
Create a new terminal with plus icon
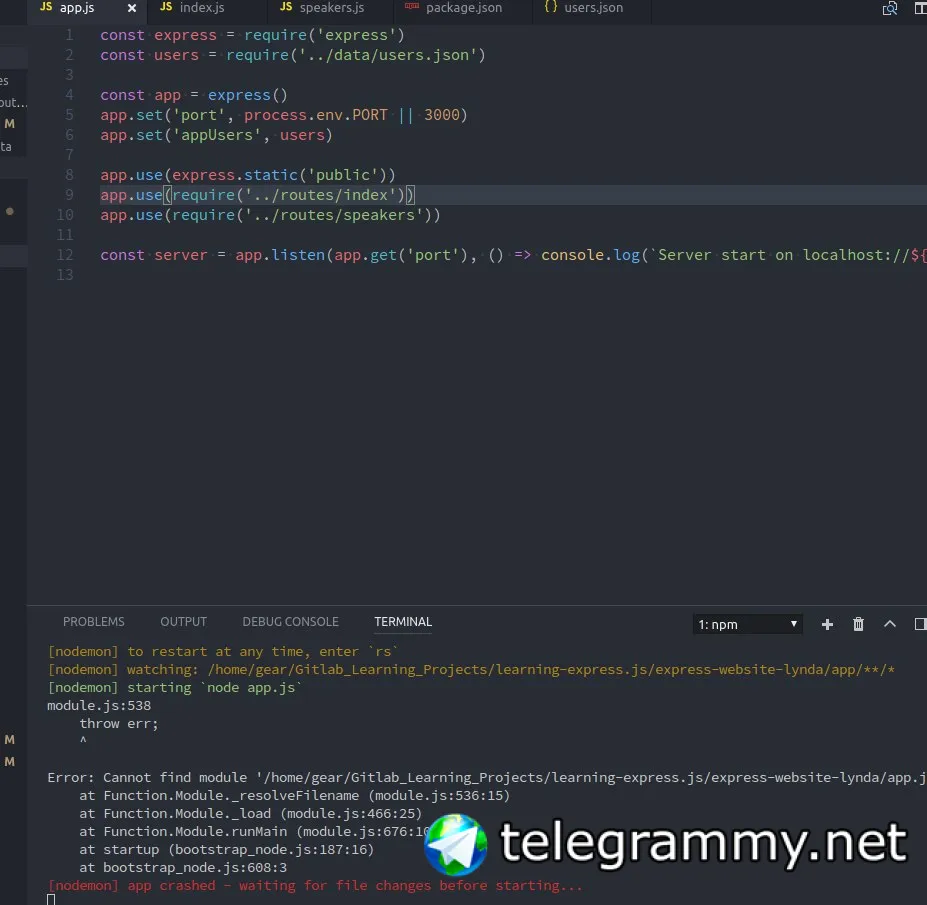827,624
